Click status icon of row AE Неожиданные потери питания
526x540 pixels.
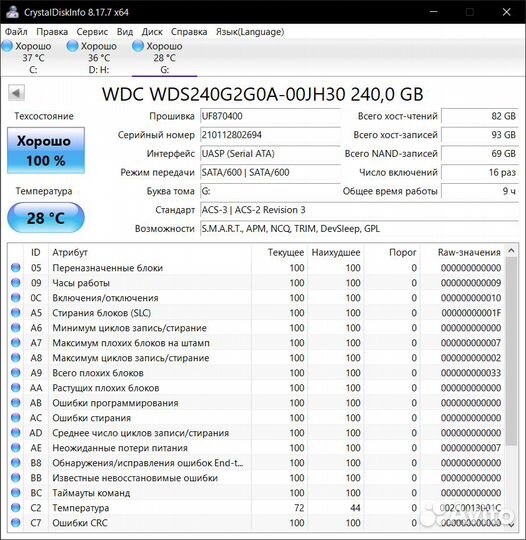[x=16, y=448]
